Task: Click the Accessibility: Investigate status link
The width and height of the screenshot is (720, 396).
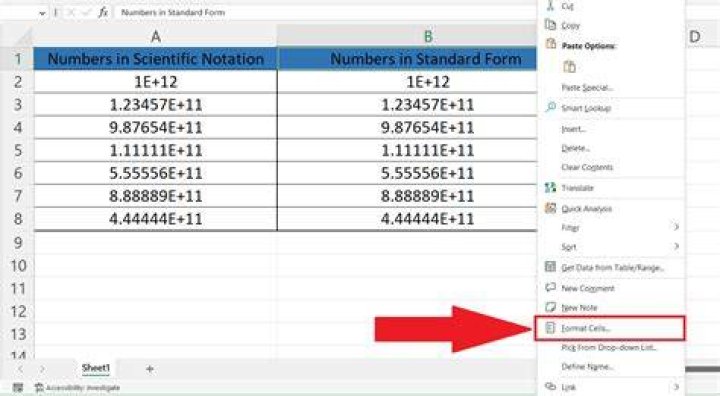Action: (x=78, y=388)
